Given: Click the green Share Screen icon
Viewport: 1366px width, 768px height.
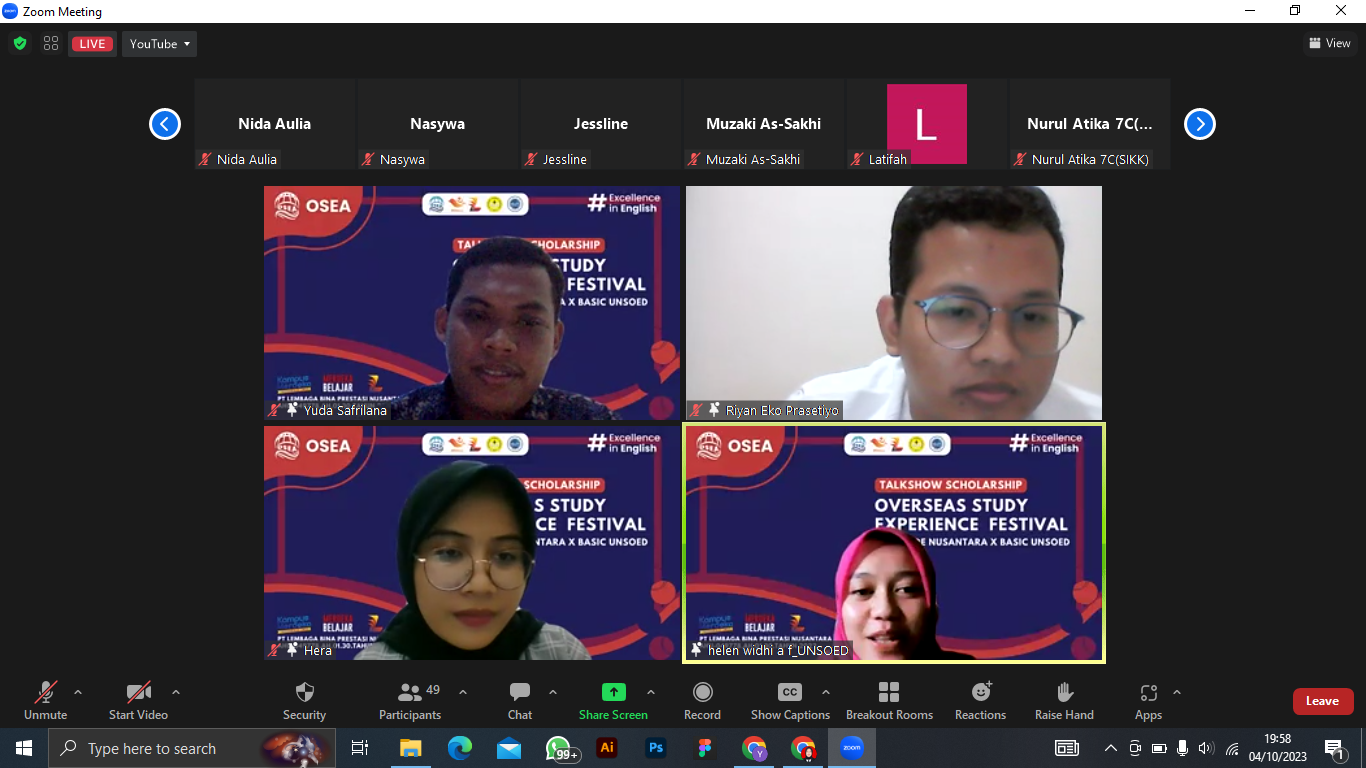Looking at the screenshot, I should 613,692.
